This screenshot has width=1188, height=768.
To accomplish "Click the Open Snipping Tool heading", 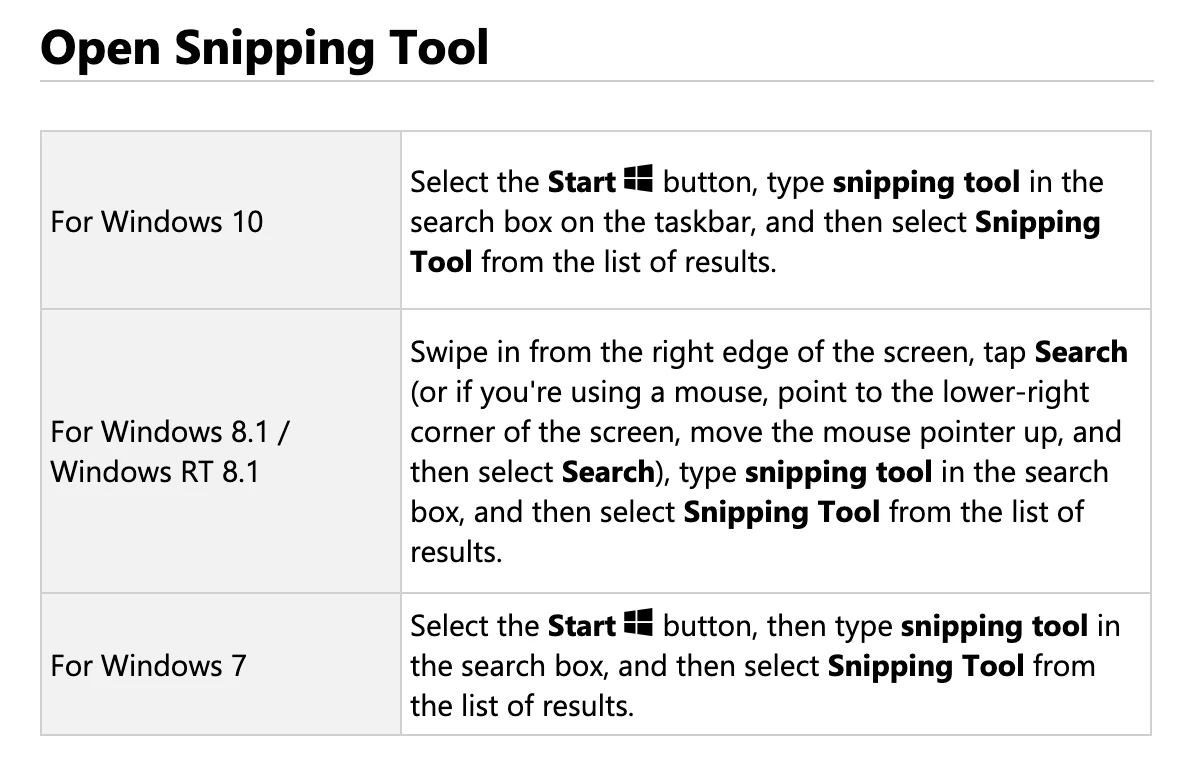I will (264, 48).
